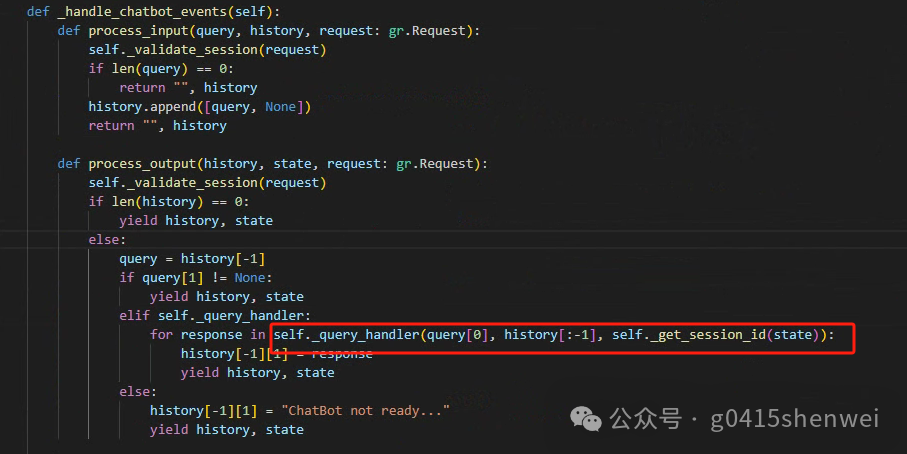Click the 'else:' directly above 'query = history[-1]'

pyautogui.click(x=107, y=239)
